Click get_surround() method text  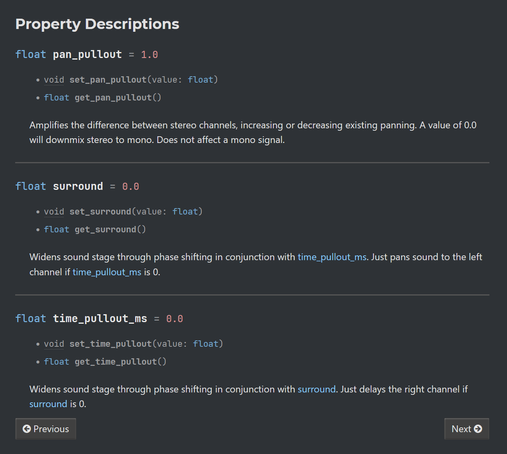pos(110,230)
